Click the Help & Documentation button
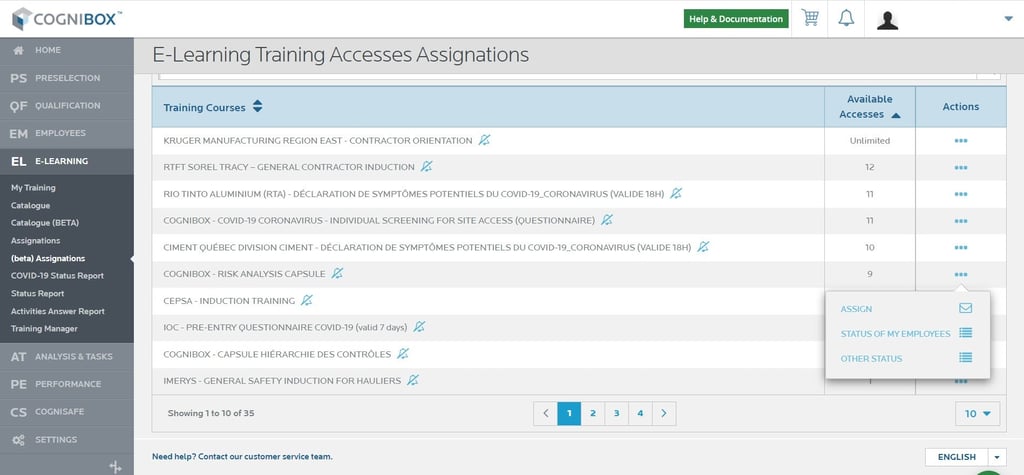 [x=736, y=19]
